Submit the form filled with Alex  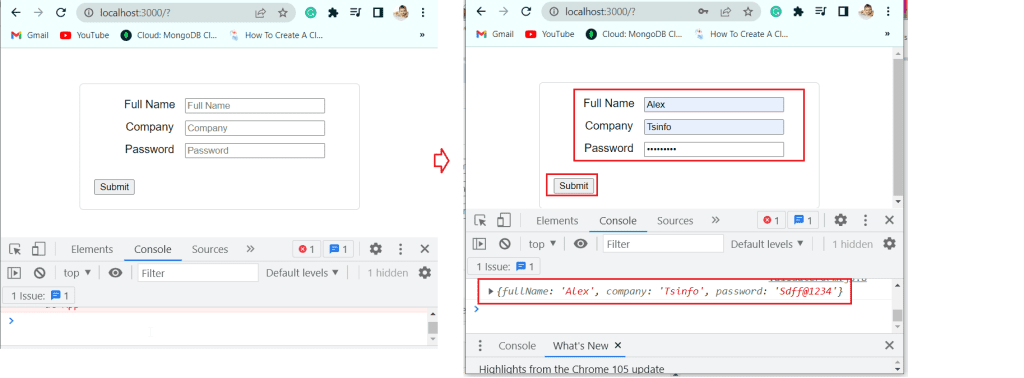[573, 185]
